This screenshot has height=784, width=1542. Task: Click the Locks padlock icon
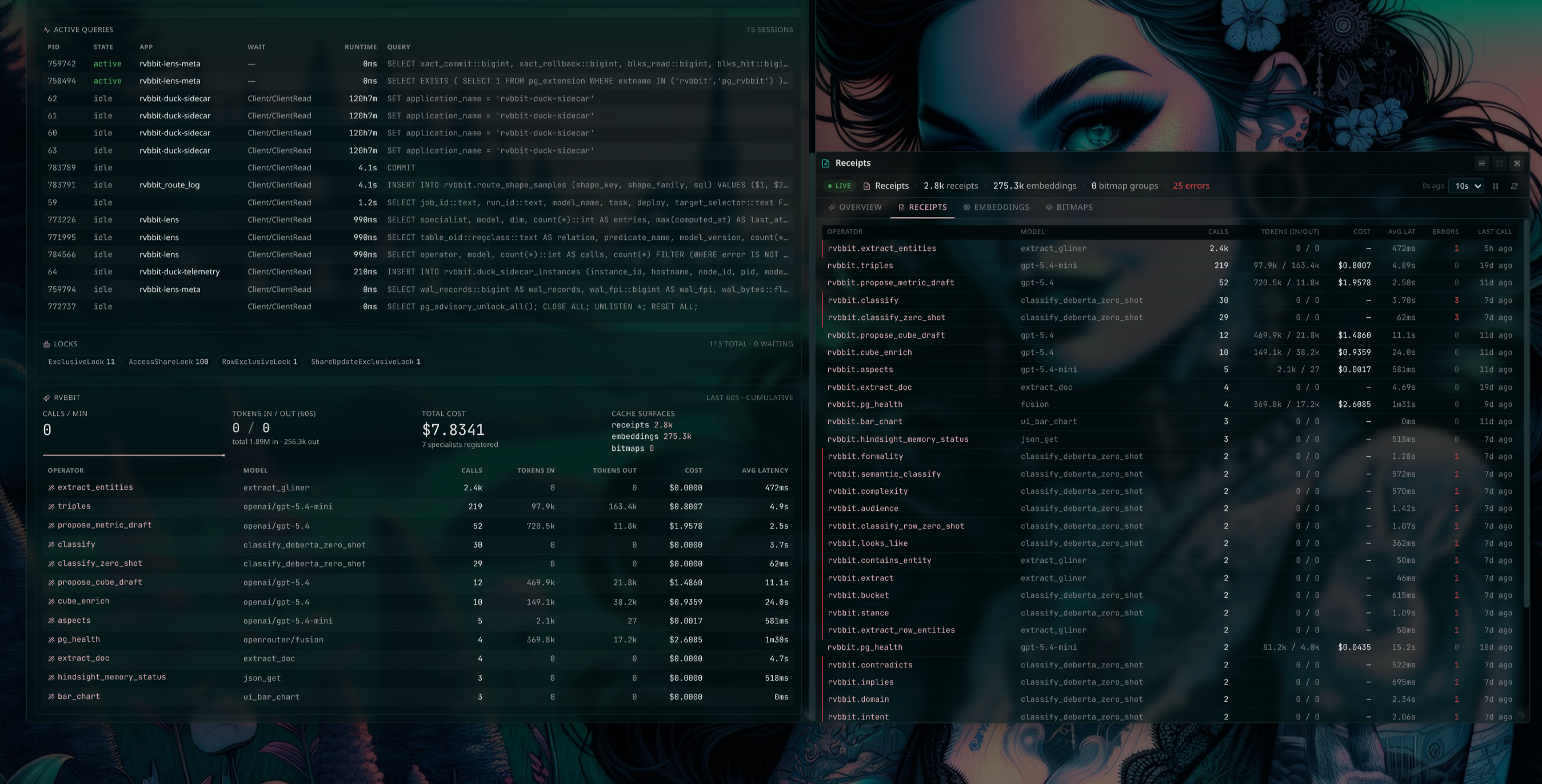point(46,344)
